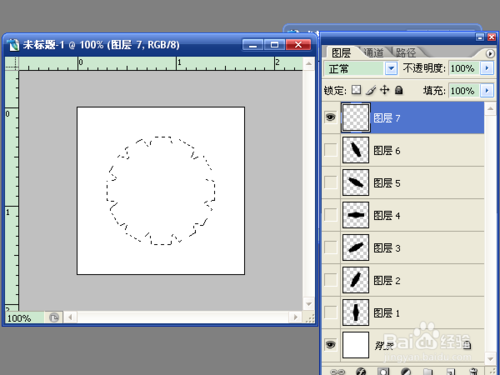The width and height of the screenshot is (500, 375).
Task: Click the delete layer trash icon
Action: coord(473,371)
